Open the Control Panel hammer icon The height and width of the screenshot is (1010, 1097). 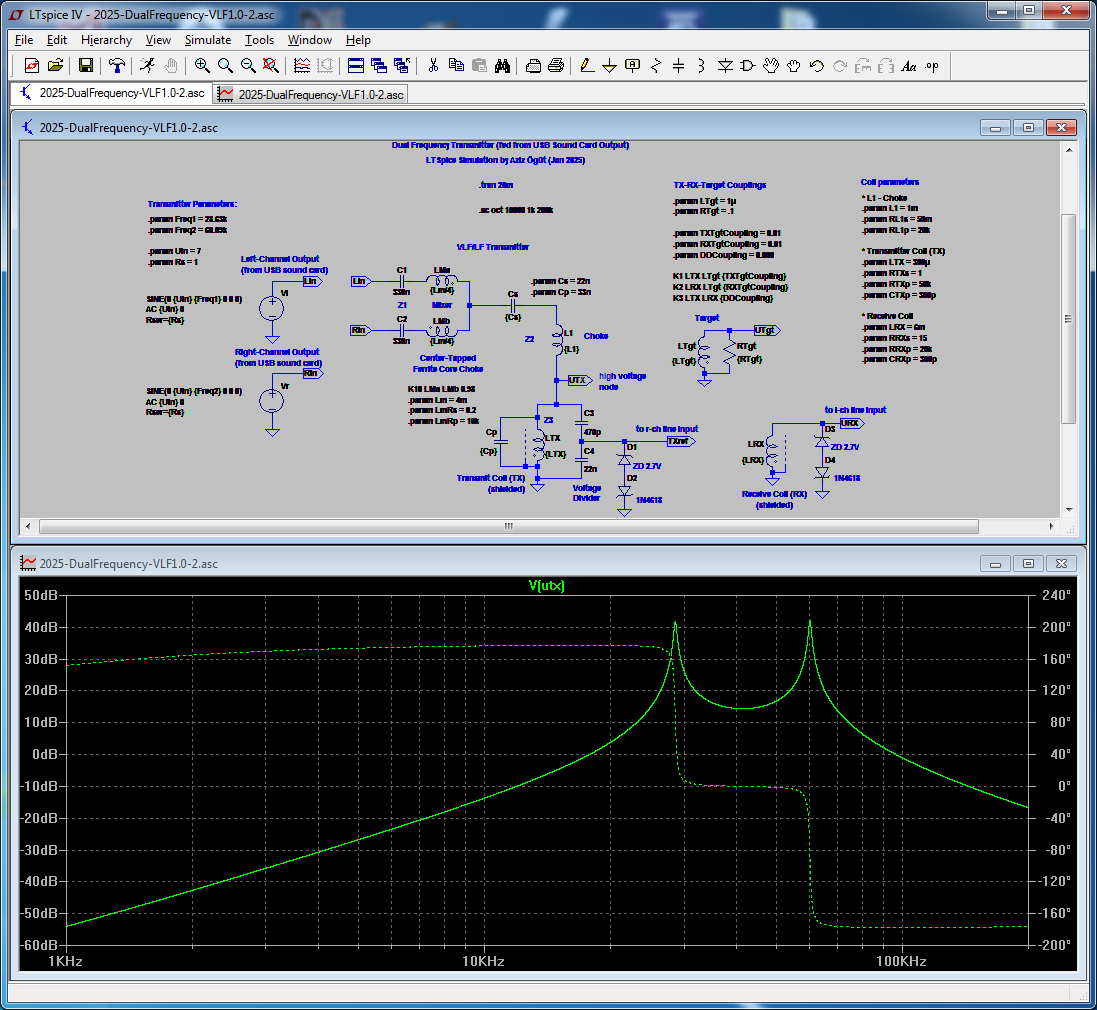click(117, 66)
